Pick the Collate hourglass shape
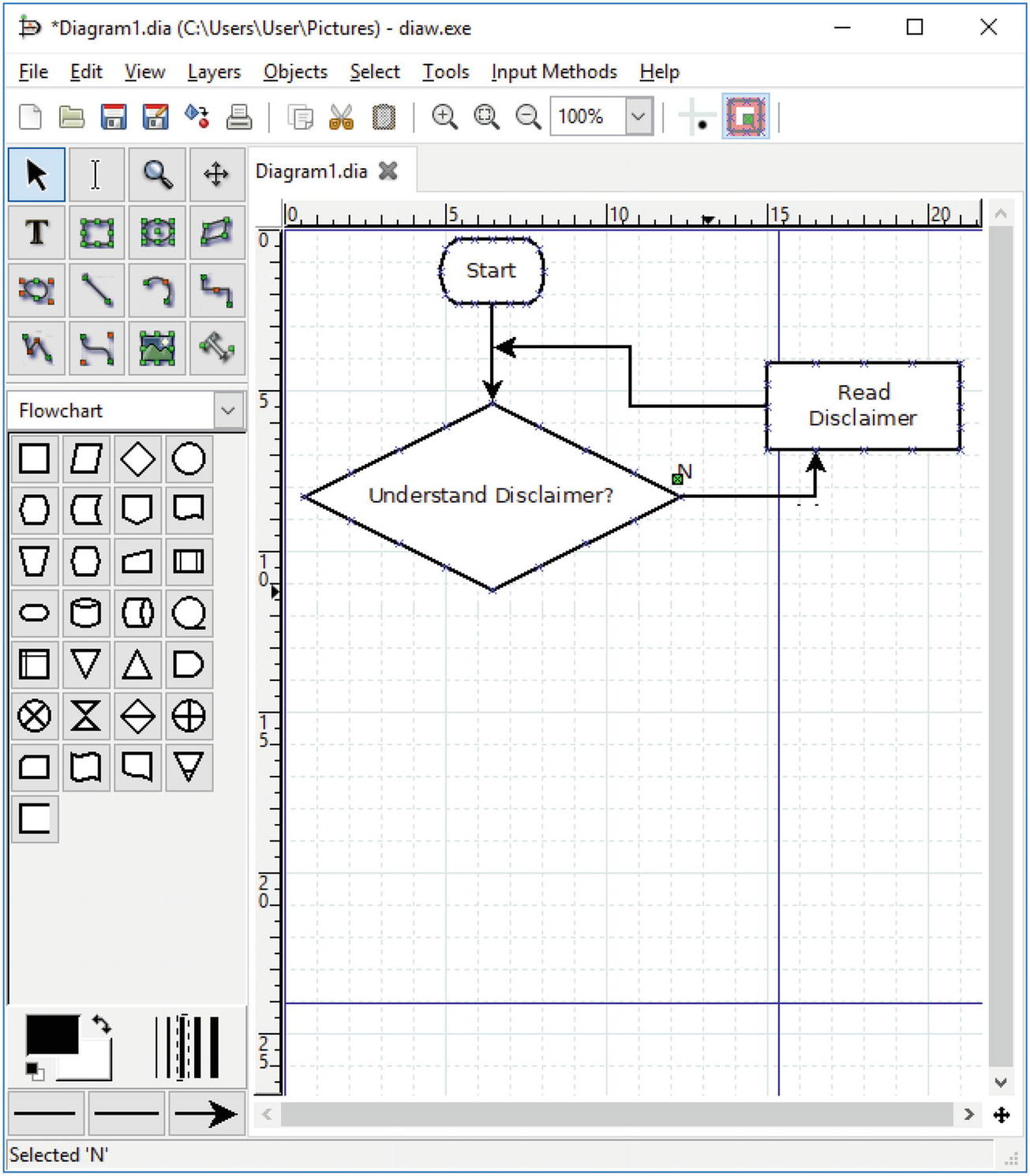The width and height of the screenshot is (1030, 1176). [86, 717]
